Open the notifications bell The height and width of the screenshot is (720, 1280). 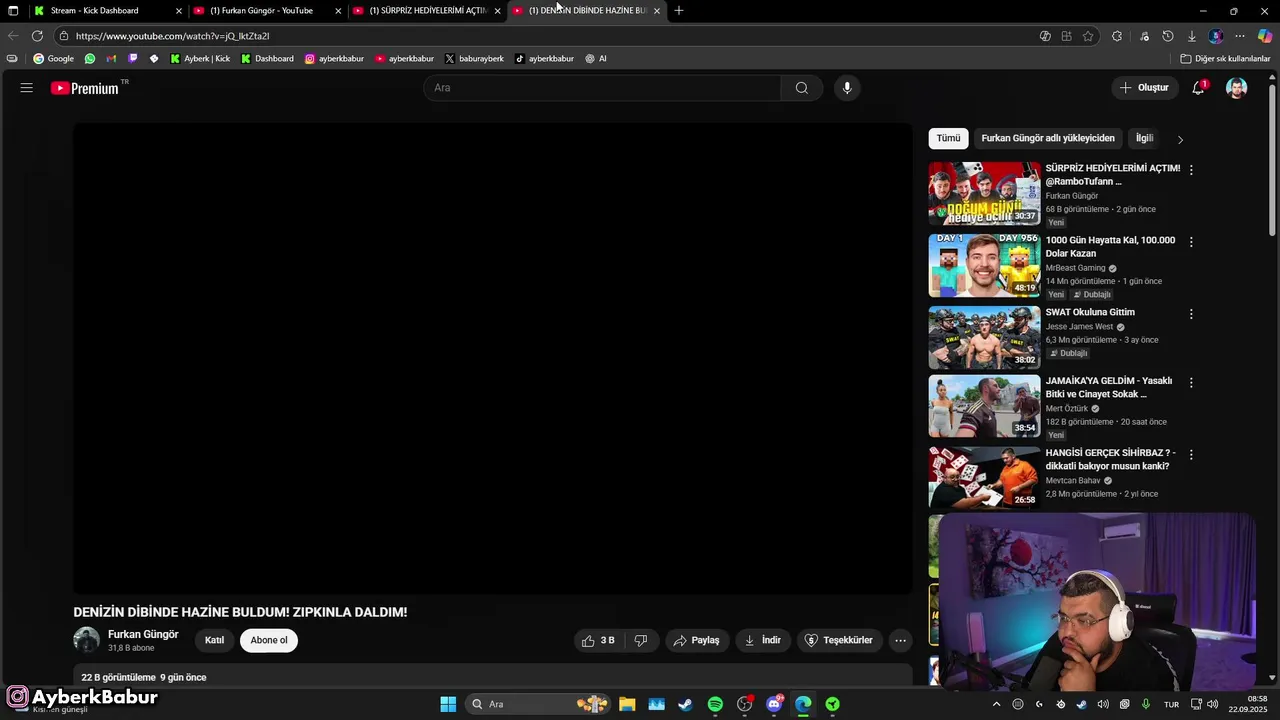click(1198, 88)
